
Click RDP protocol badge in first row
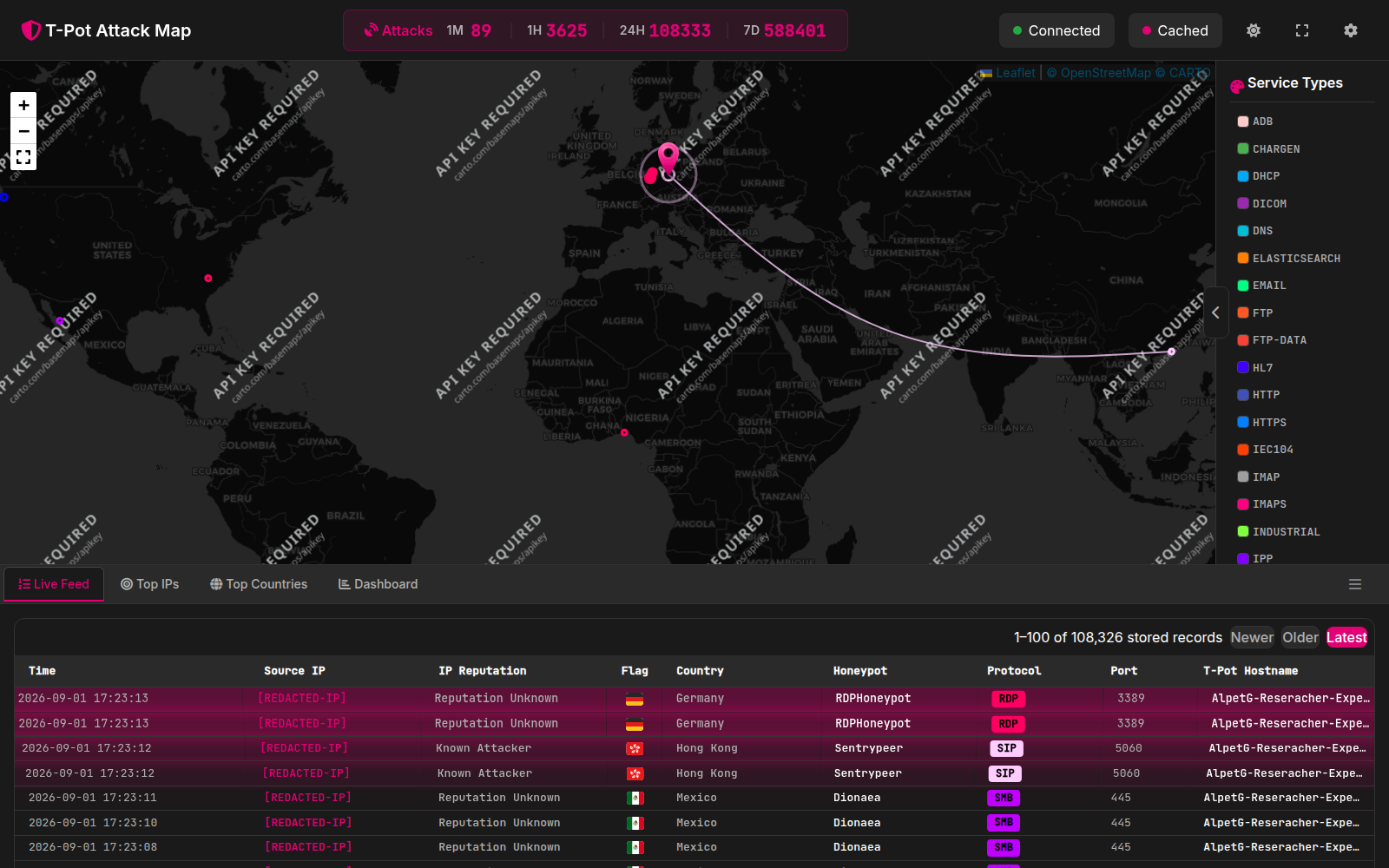point(1008,699)
